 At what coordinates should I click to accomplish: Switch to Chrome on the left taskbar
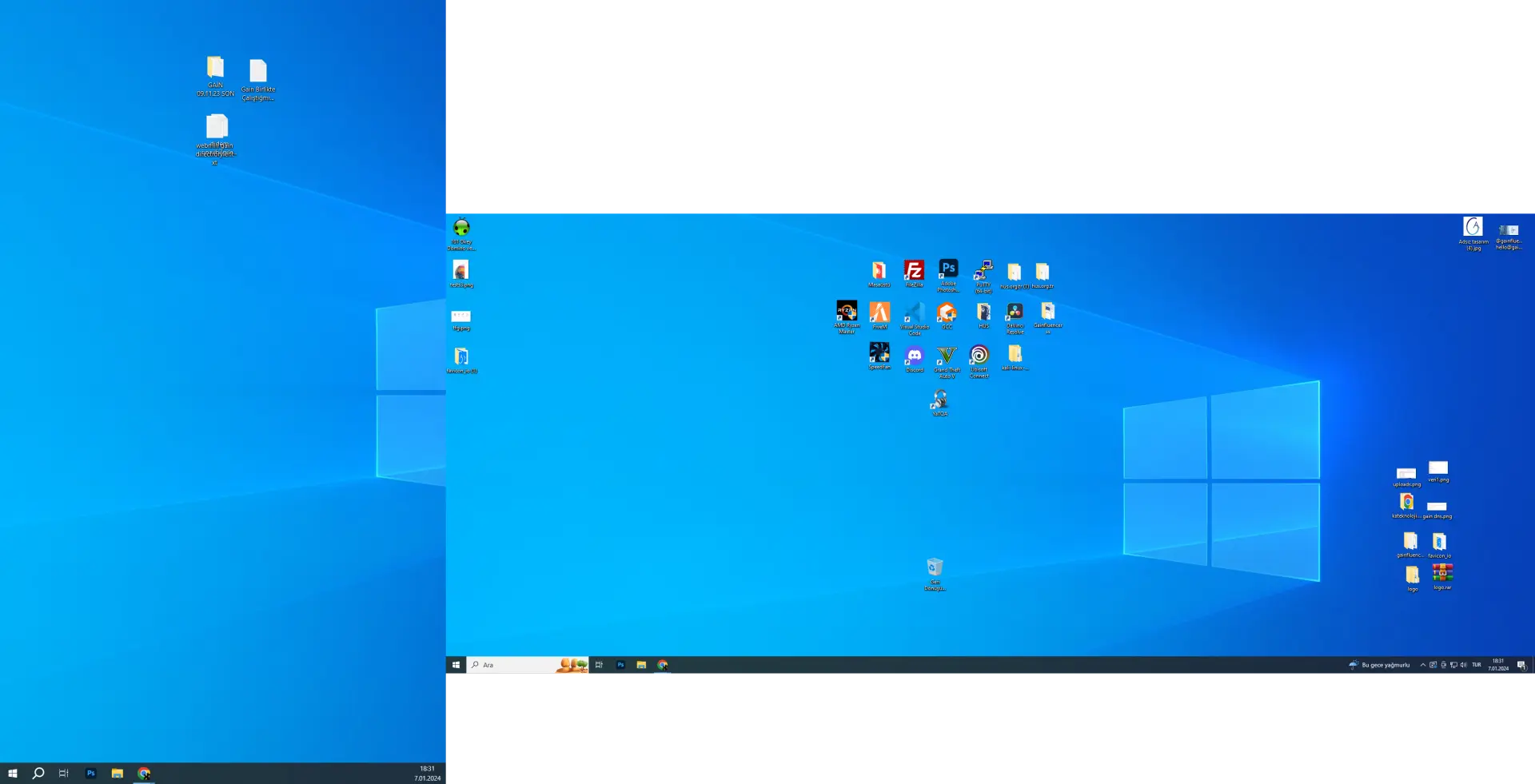click(144, 773)
